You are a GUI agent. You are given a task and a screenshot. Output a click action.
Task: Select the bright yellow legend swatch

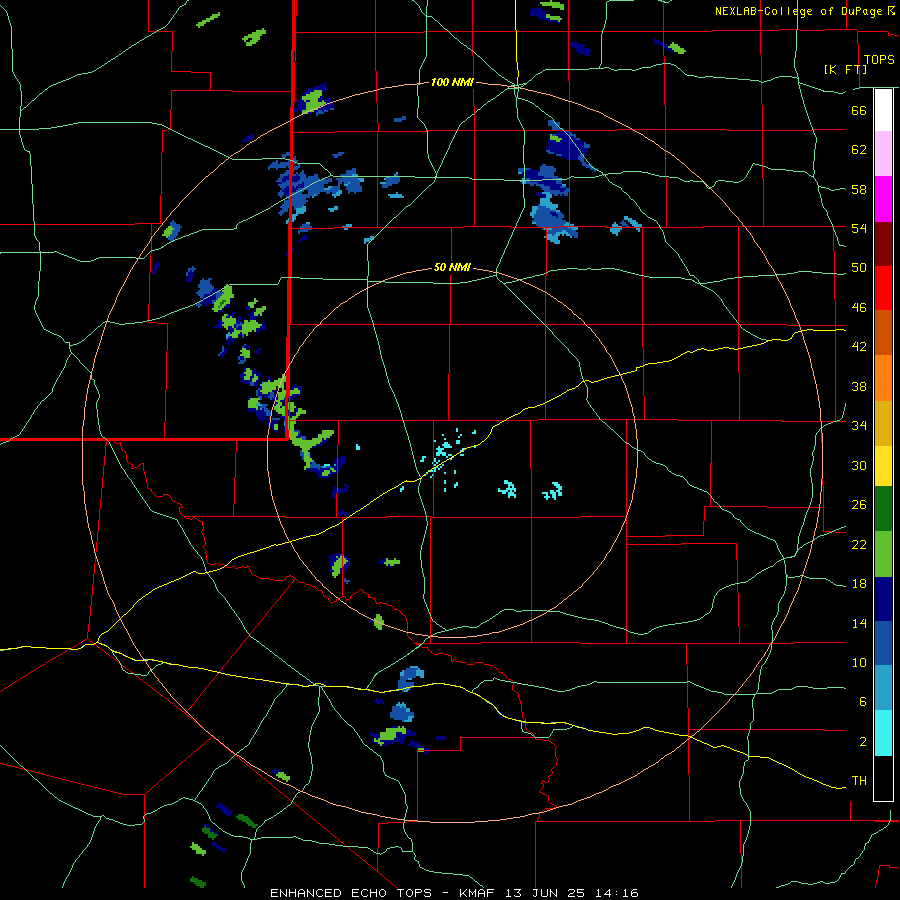coord(883,465)
